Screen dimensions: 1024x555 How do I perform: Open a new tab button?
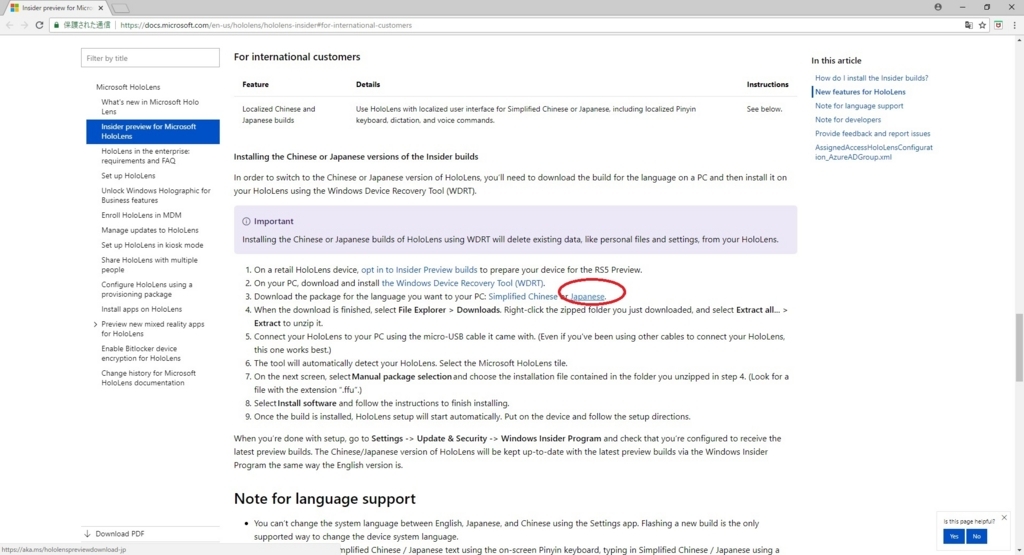click(x=121, y=8)
